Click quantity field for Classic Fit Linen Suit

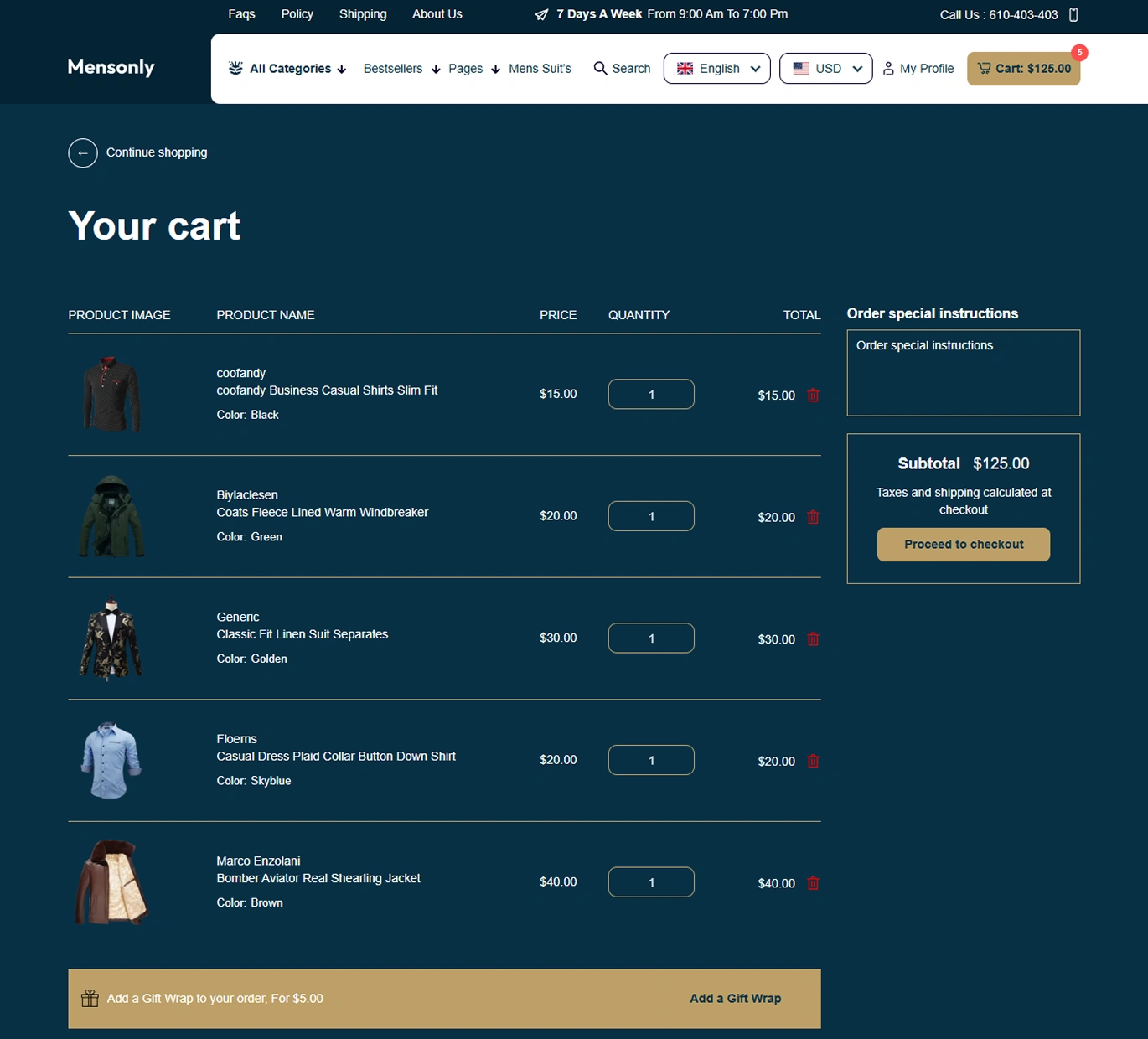(x=651, y=638)
